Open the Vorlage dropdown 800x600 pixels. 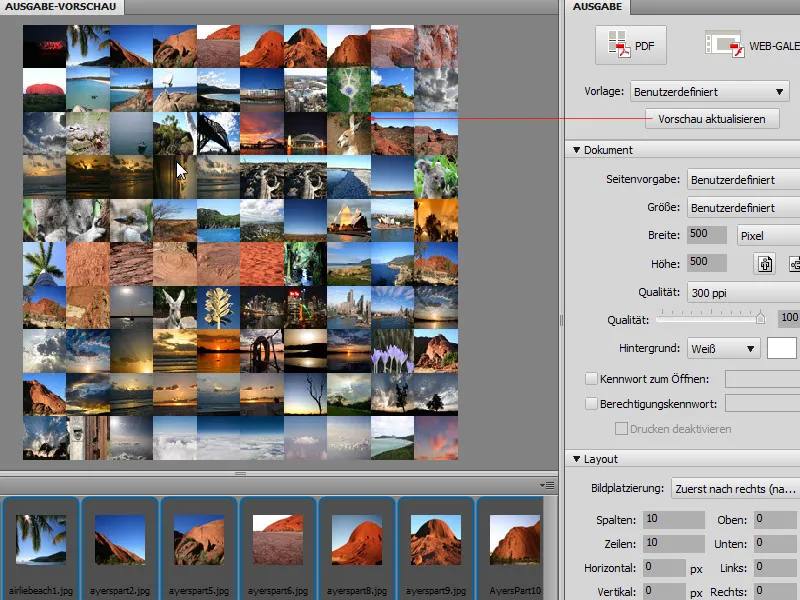point(710,92)
